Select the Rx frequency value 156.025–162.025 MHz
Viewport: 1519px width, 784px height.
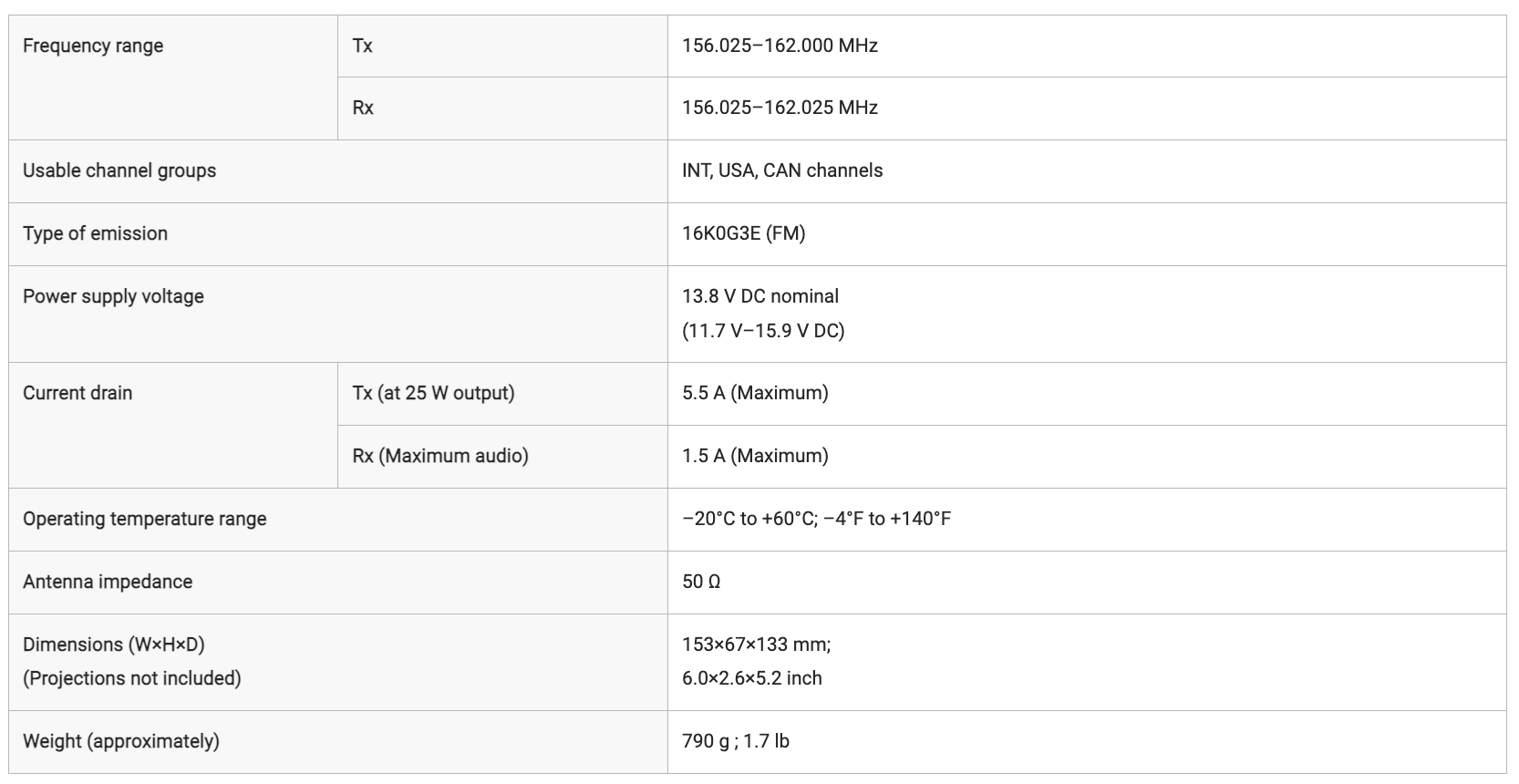point(780,108)
